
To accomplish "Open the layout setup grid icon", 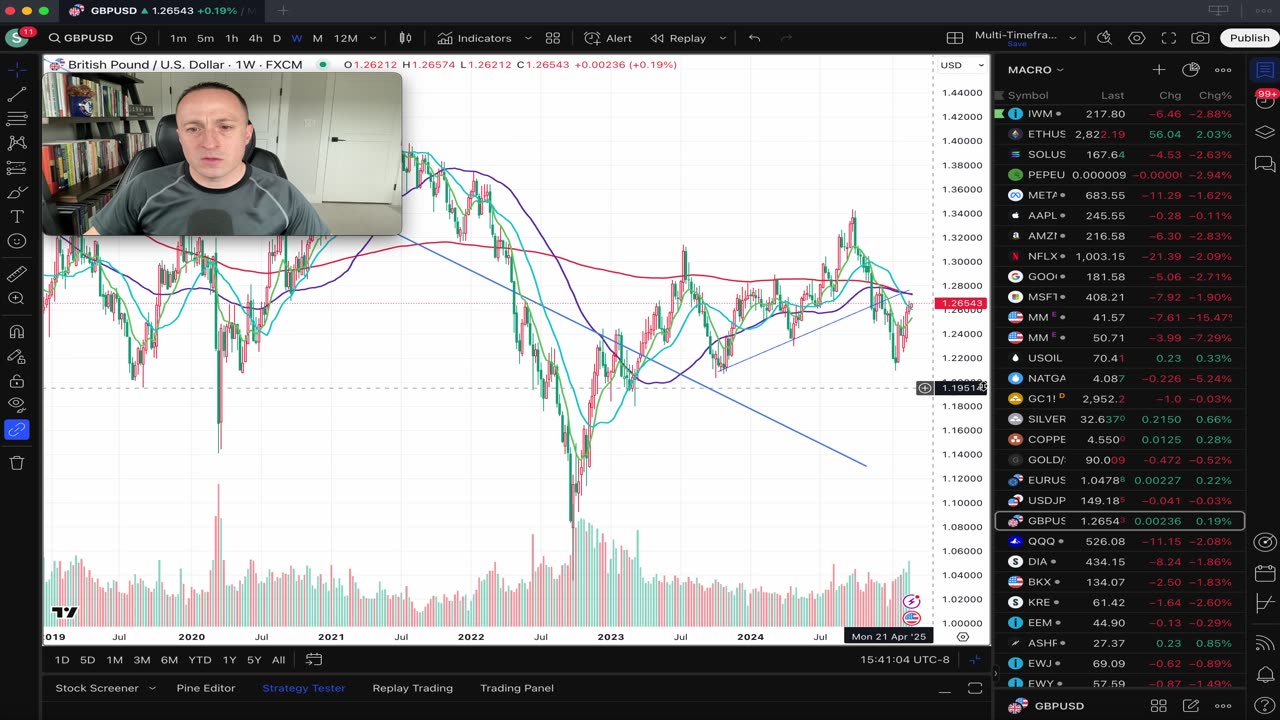I will 955,38.
